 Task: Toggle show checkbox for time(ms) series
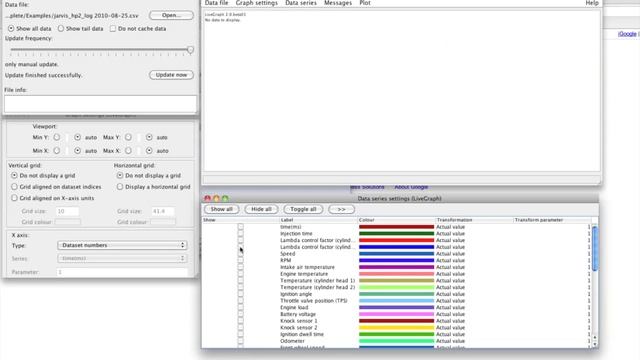(x=240, y=227)
